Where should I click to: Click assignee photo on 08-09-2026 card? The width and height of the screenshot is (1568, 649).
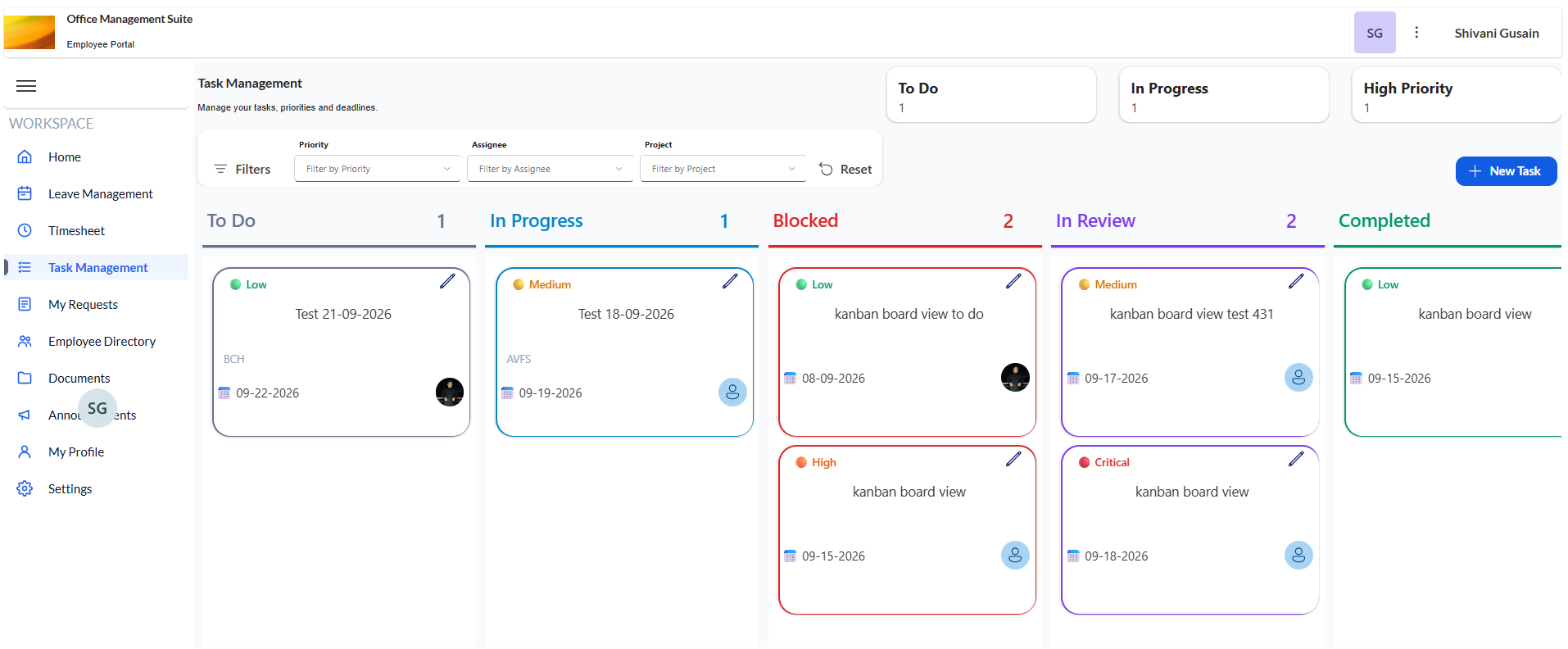point(1015,378)
